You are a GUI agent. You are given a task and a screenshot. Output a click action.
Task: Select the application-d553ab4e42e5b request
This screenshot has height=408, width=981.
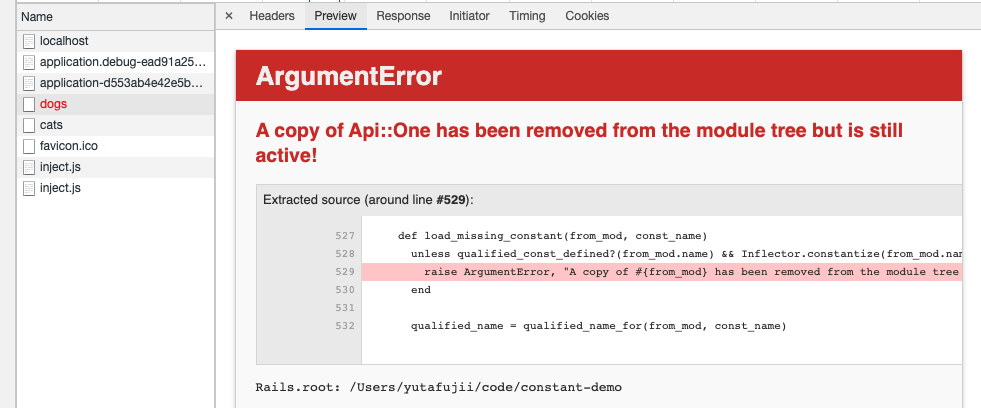point(116,83)
